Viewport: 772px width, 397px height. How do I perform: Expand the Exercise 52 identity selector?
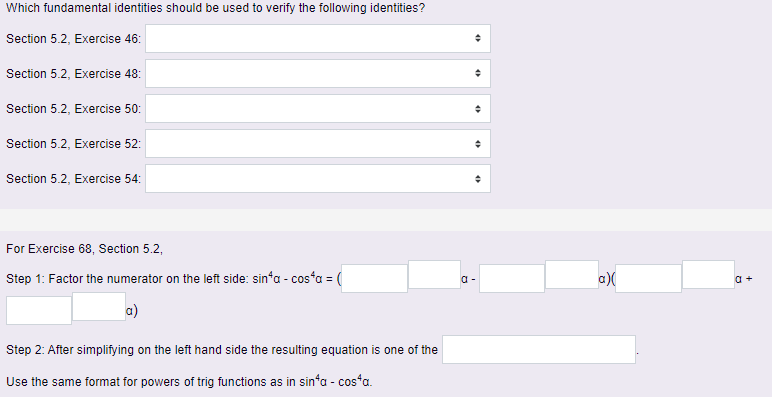318,144
